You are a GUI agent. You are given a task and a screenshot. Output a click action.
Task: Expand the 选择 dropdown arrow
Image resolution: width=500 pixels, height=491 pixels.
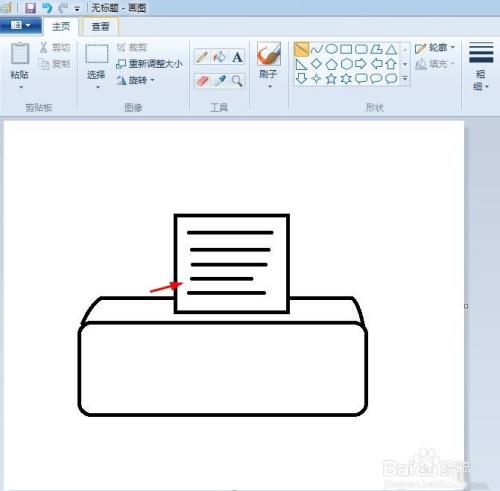[98, 87]
